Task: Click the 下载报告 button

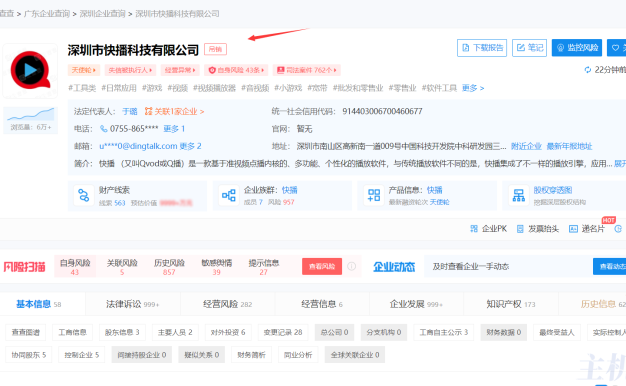Action: (482, 48)
